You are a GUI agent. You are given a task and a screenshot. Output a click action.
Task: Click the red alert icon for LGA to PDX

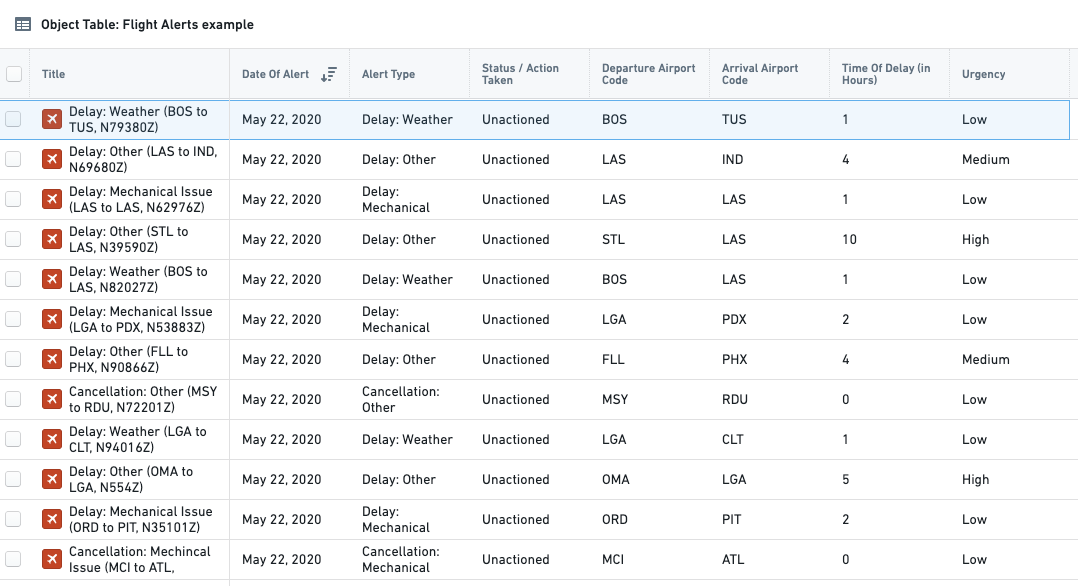pos(52,319)
